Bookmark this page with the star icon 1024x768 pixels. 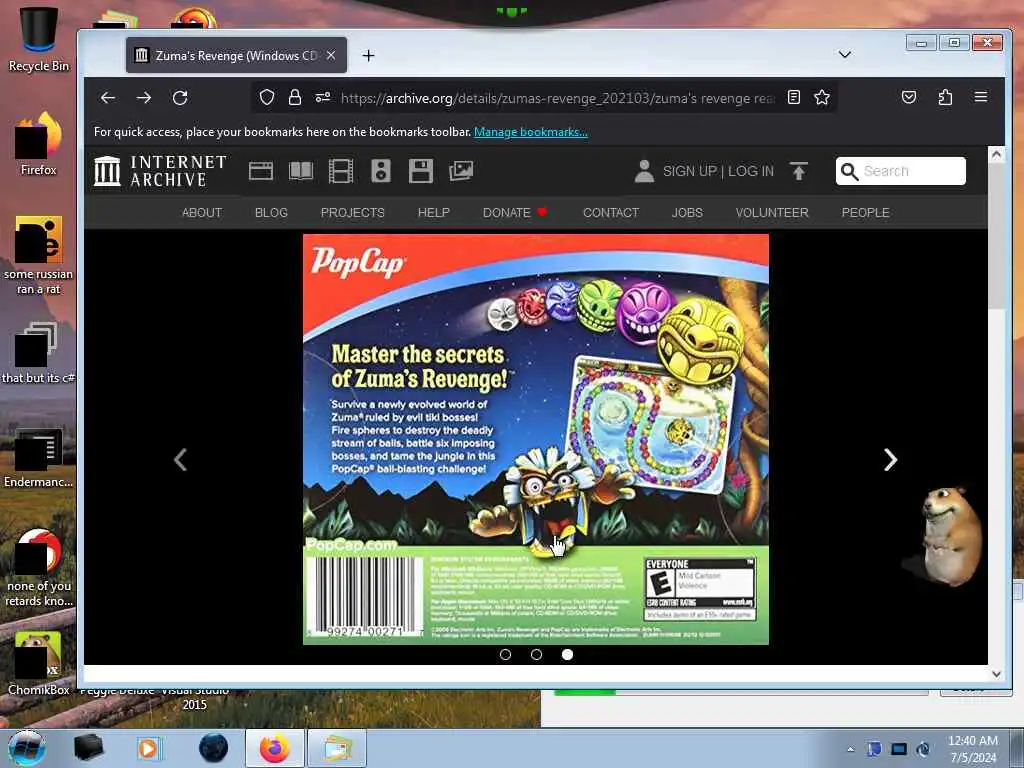[x=822, y=97]
